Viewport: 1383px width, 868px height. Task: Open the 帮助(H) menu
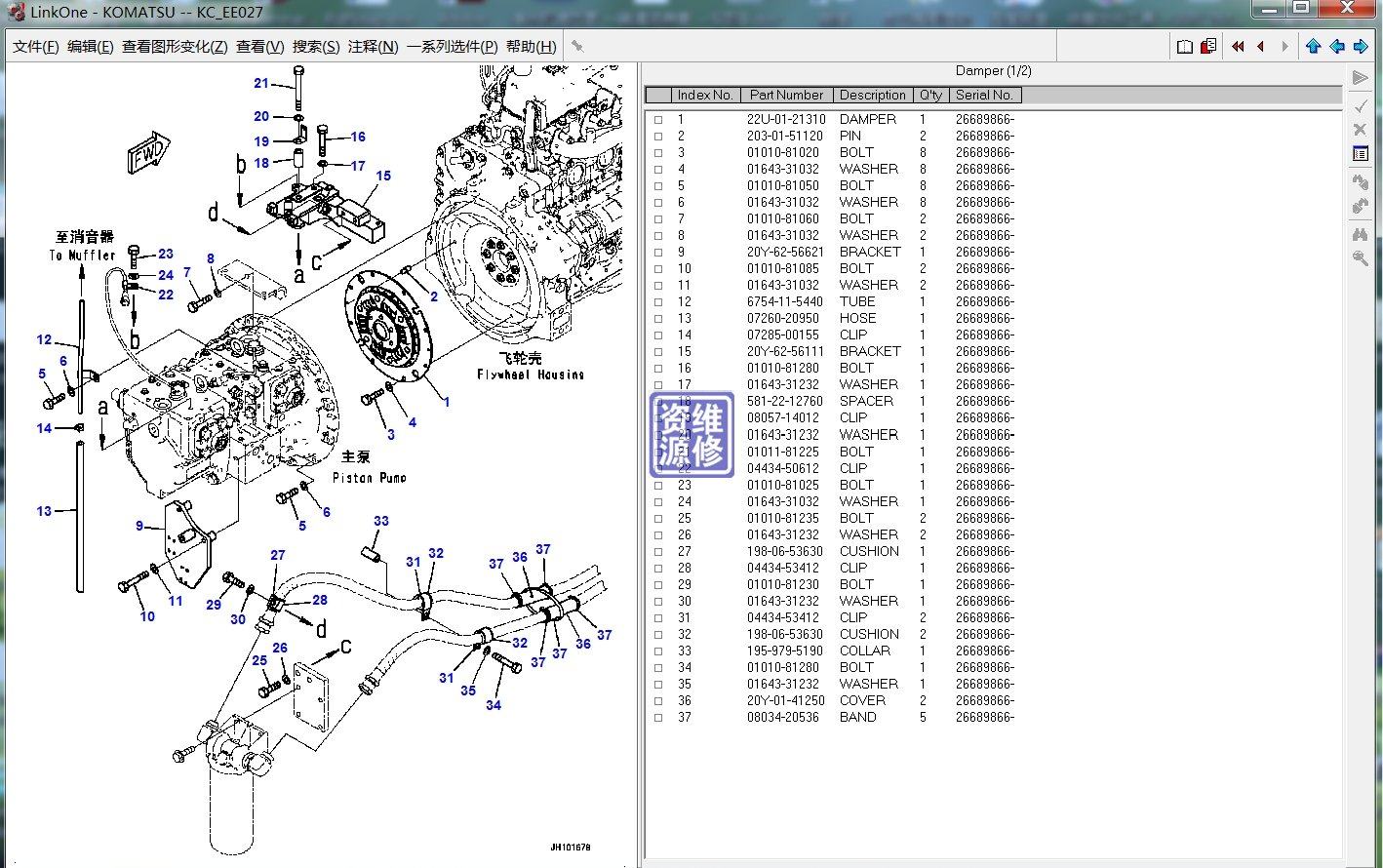(x=531, y=47)
